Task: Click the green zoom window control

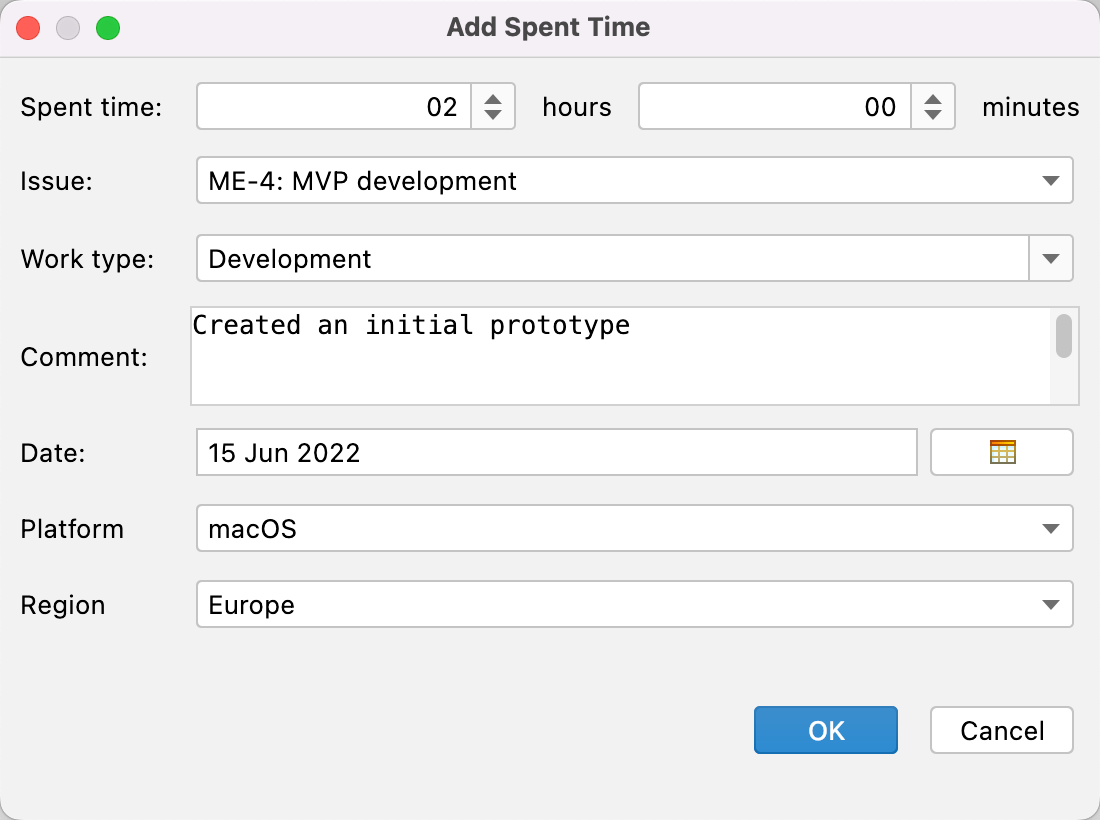Action: click(x=108, y=28)
